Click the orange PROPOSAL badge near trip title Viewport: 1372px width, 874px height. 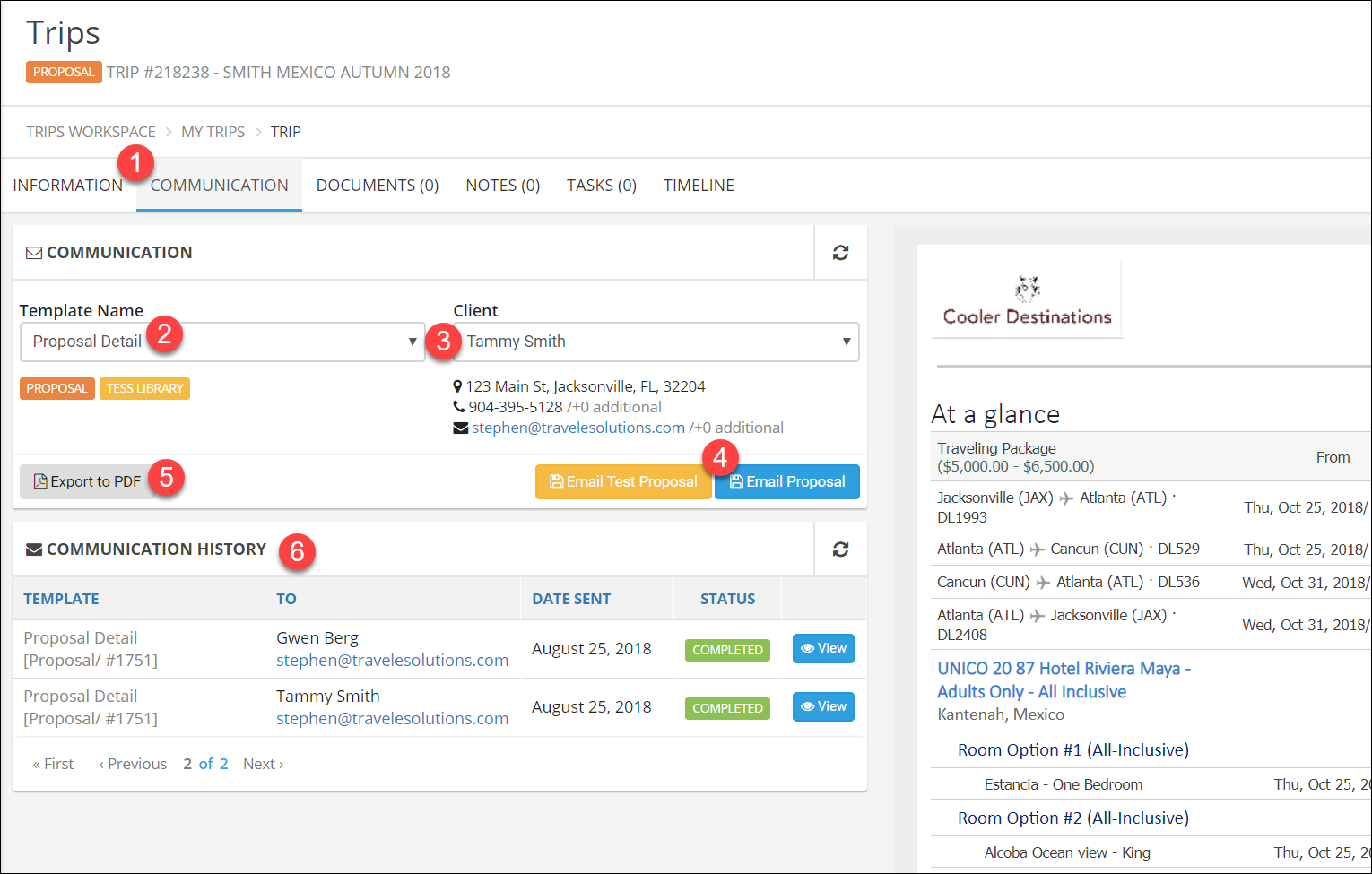(64, 72)
